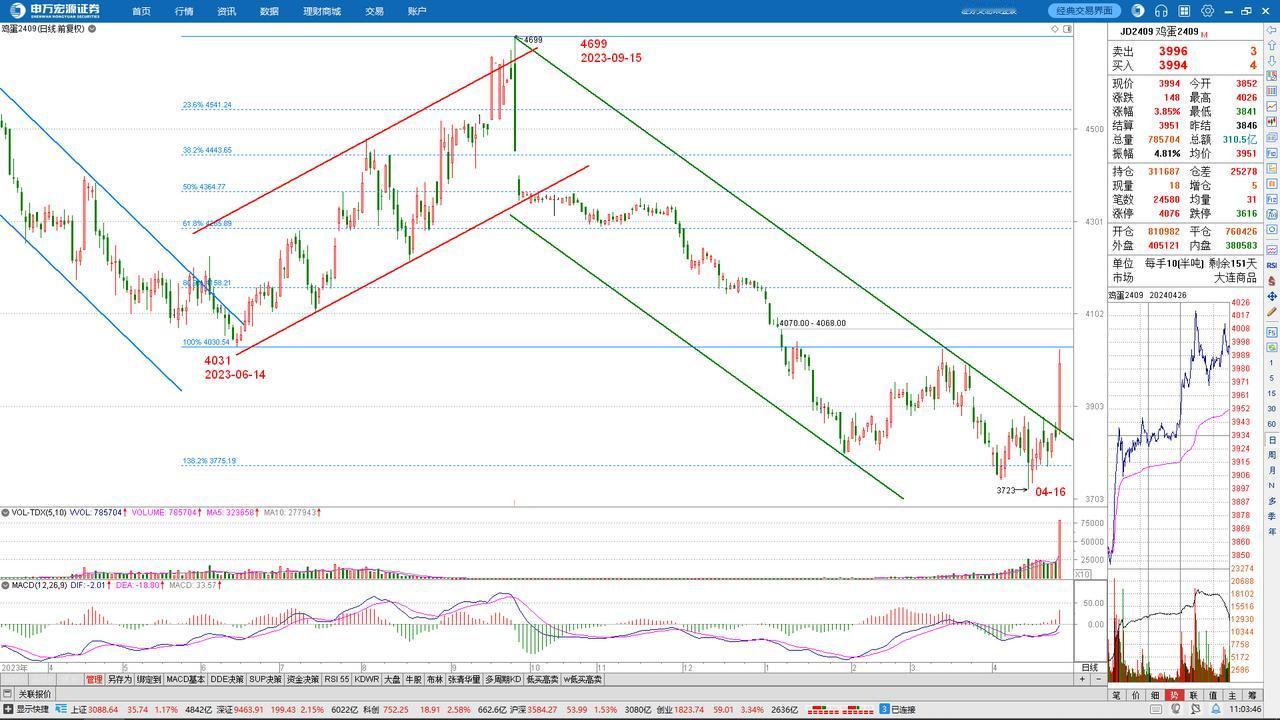Click the red 管理 button

coord(94,679)
